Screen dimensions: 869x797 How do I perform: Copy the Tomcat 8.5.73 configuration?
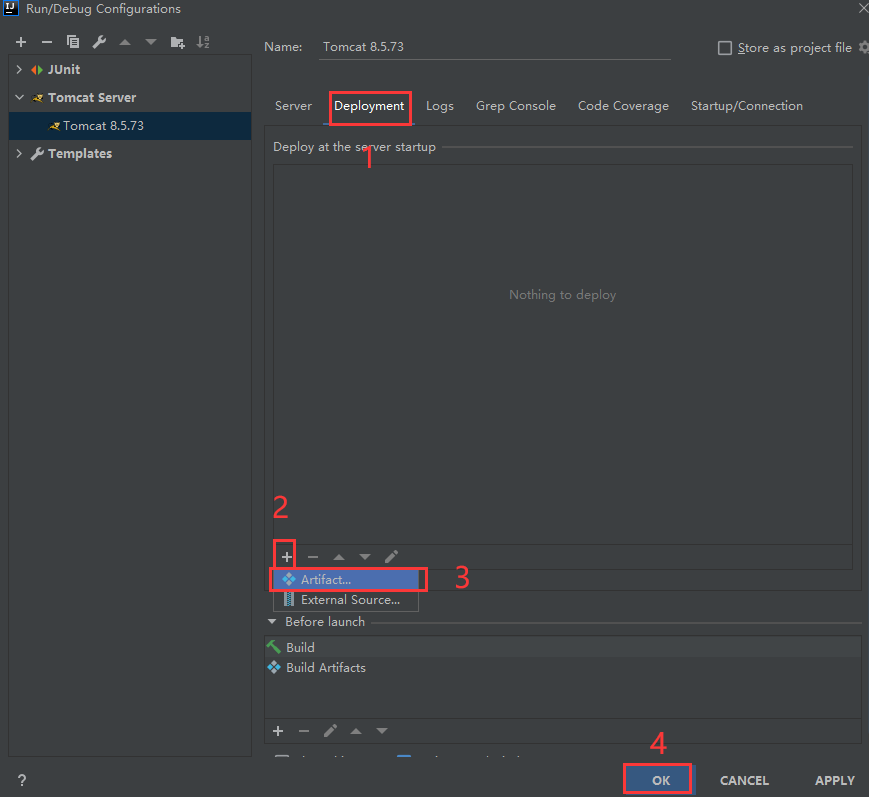click(x=71, y=42)
